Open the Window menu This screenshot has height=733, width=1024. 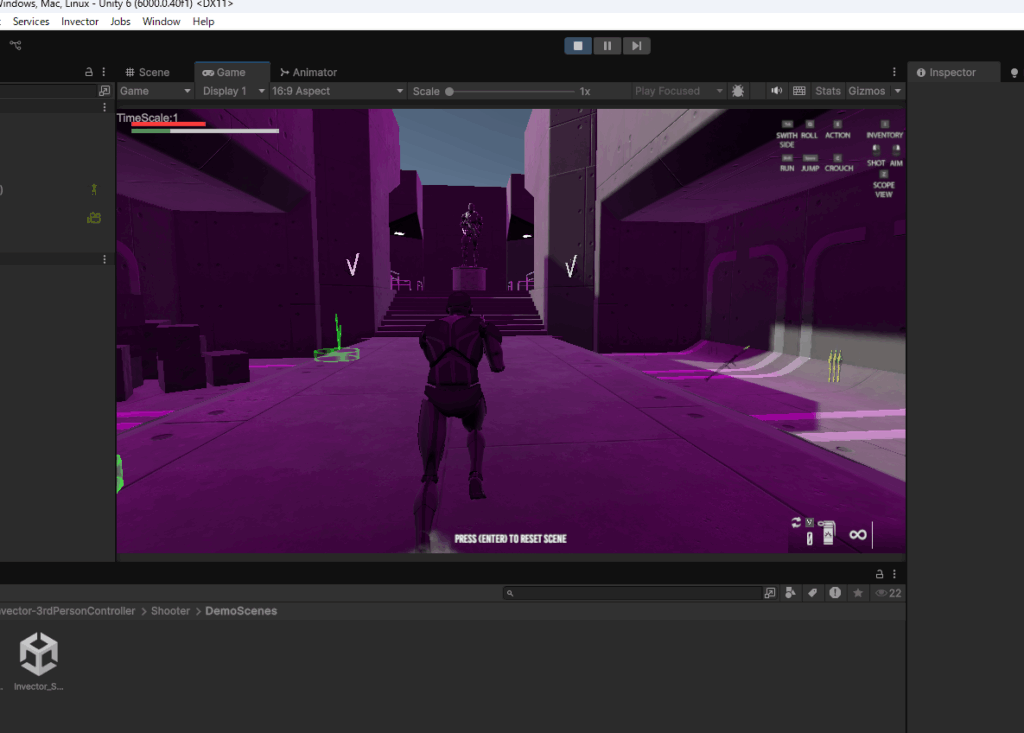coord(161,21)
